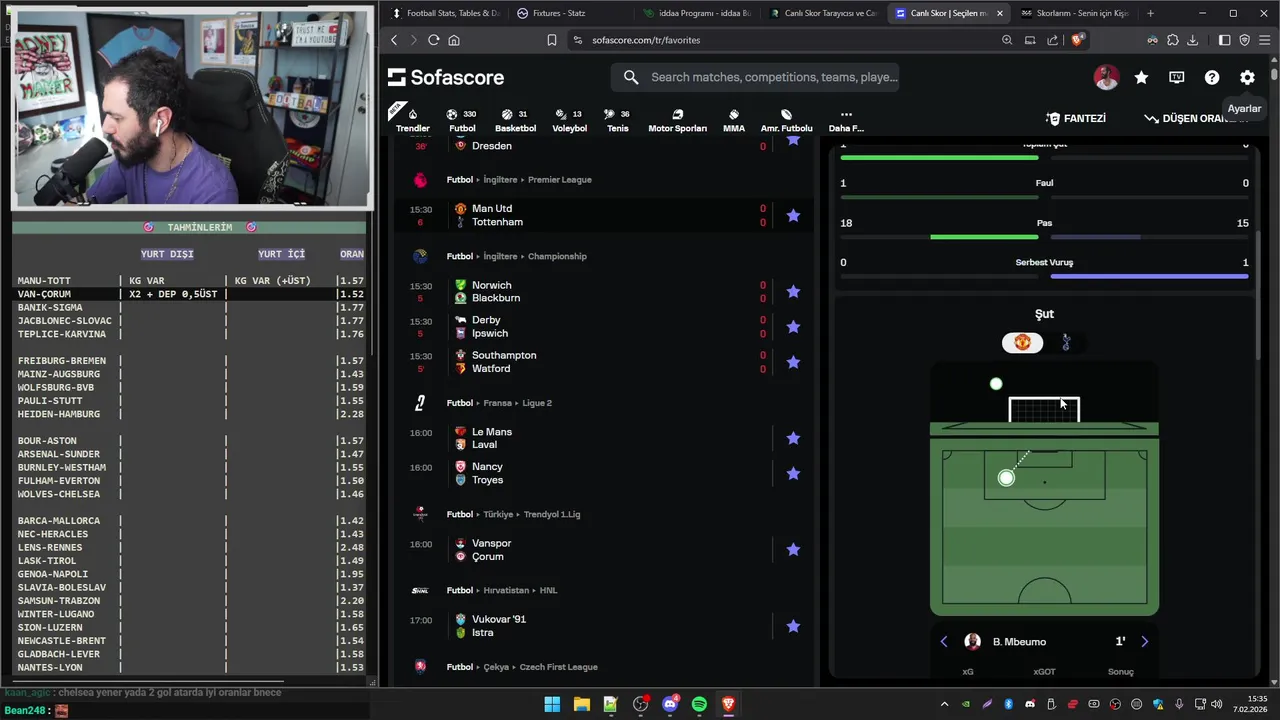
Task: Click the search matches input field
Action: (x=755, y=77)
